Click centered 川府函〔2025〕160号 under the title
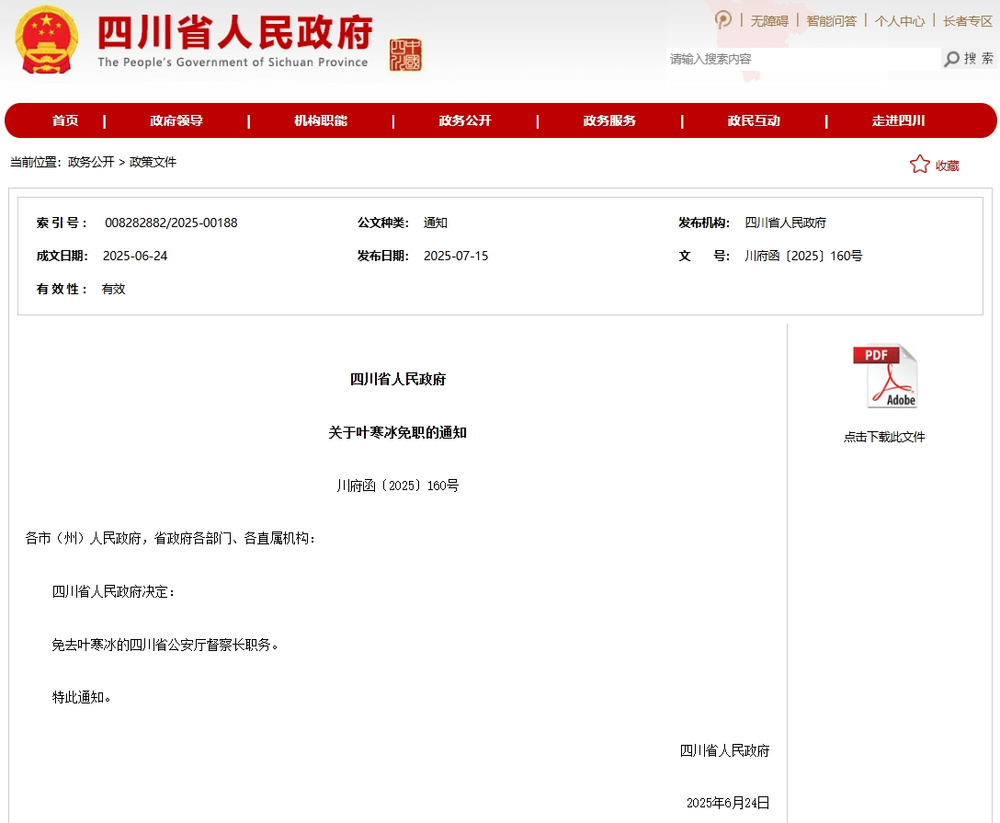This screenshot has width=1000, height=823. (398, 486)
